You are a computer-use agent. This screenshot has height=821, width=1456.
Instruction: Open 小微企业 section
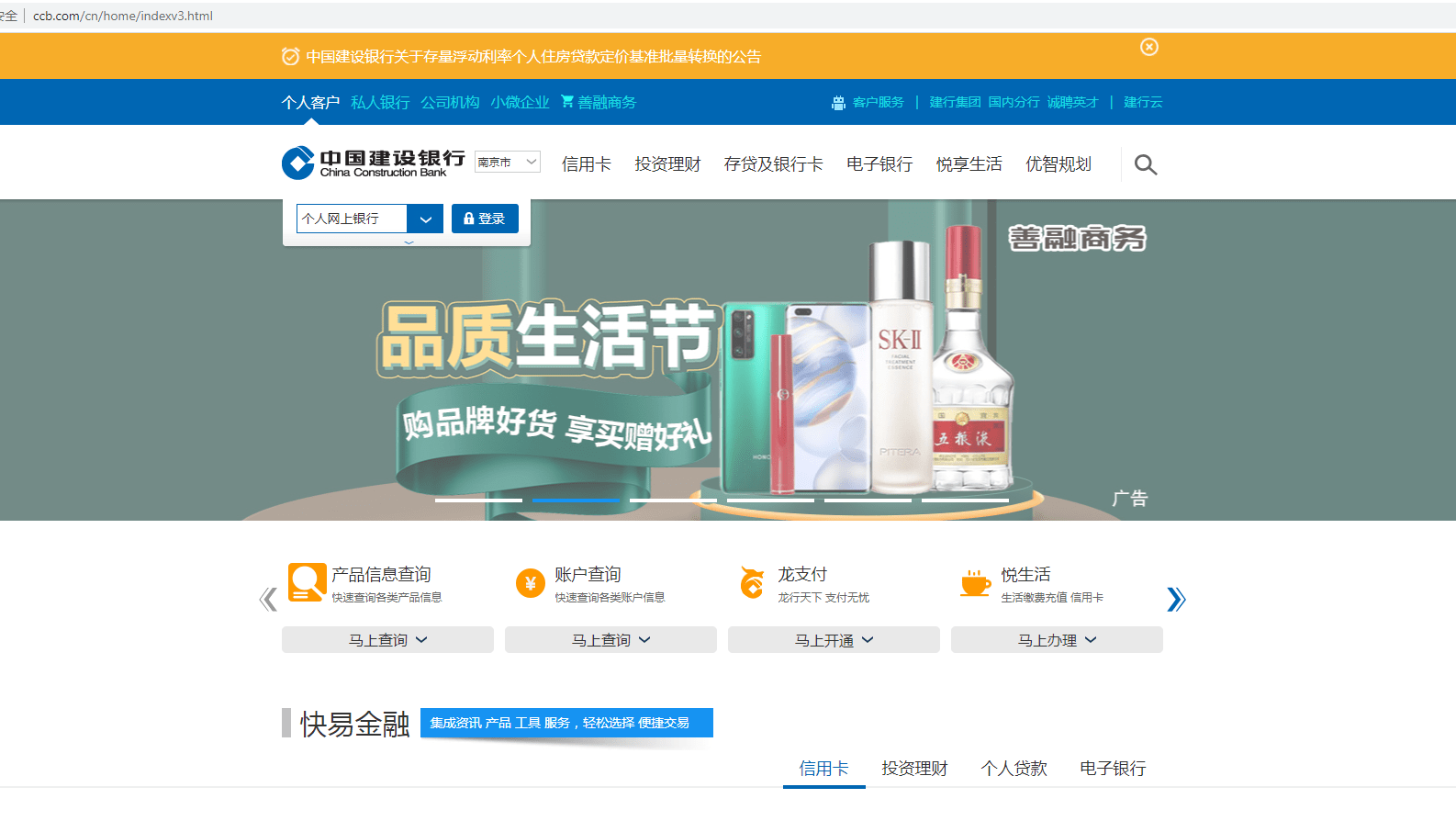click(x=520, y=102)
